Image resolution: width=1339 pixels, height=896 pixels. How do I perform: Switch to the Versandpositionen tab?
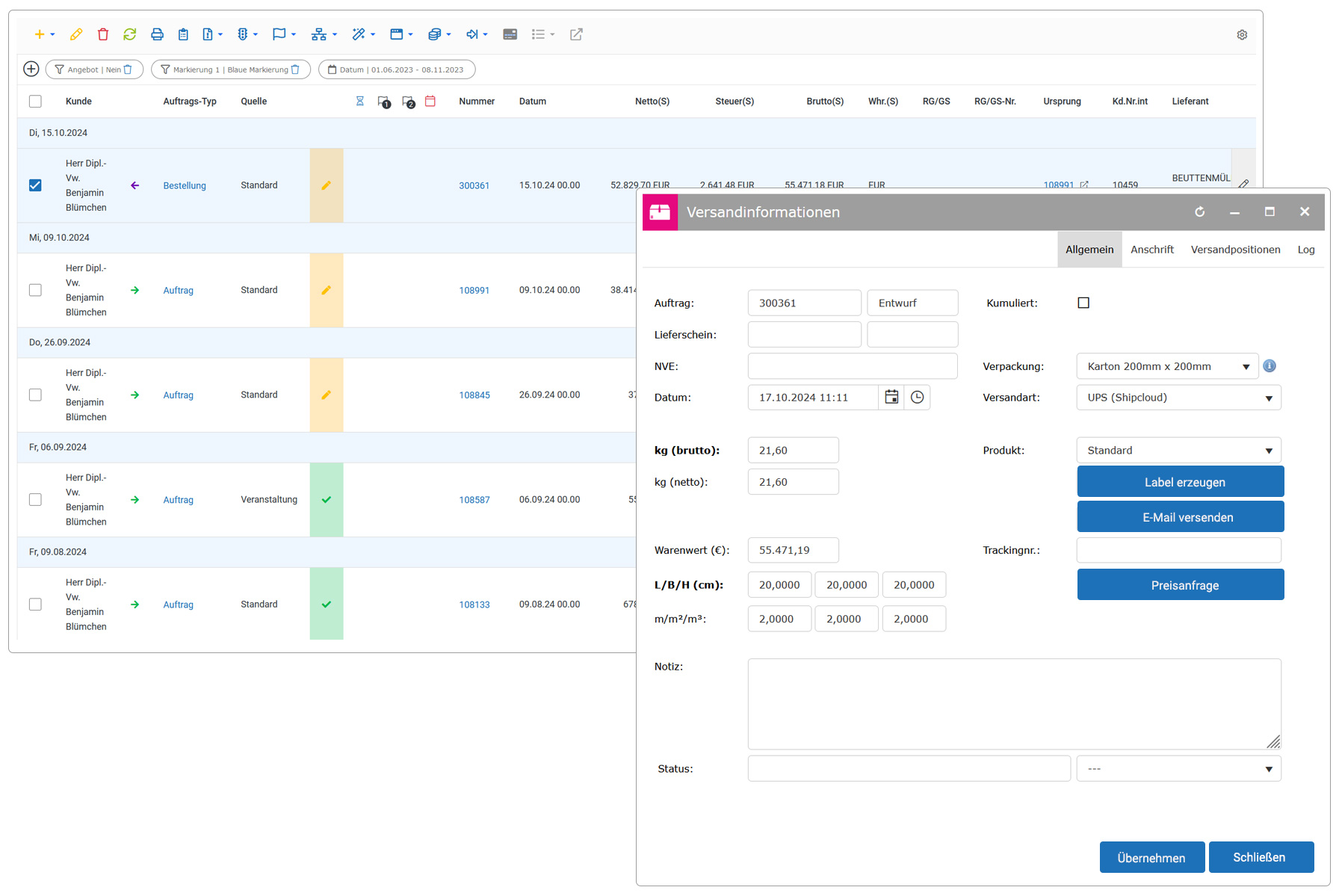(1235, 250)
